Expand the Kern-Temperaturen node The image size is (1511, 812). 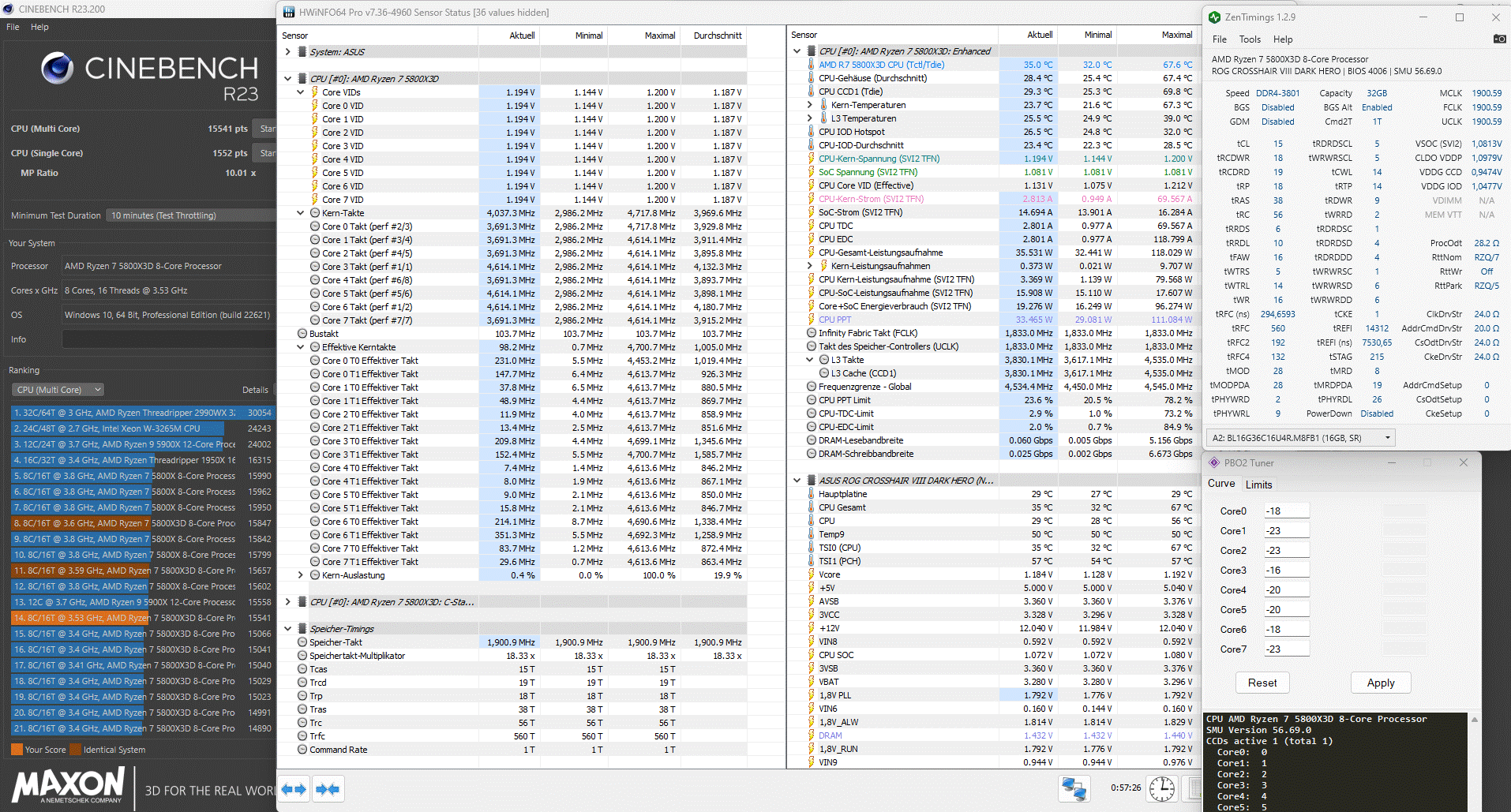809,105
